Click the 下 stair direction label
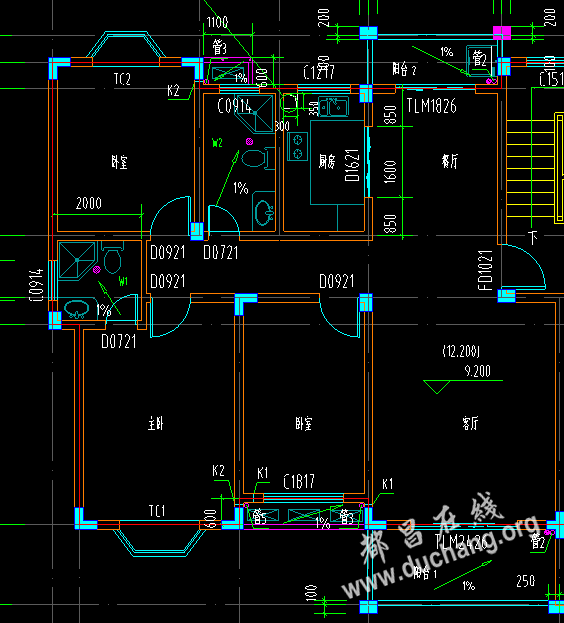This screenshot has height=623, width=564. 533,238
